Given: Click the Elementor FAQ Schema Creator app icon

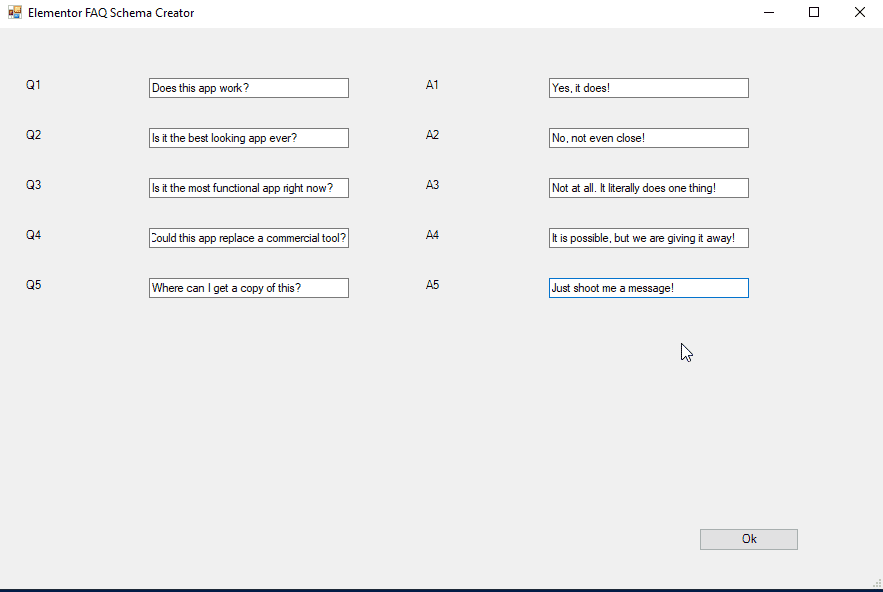Looking at the screenshot, I should [14, 13].
